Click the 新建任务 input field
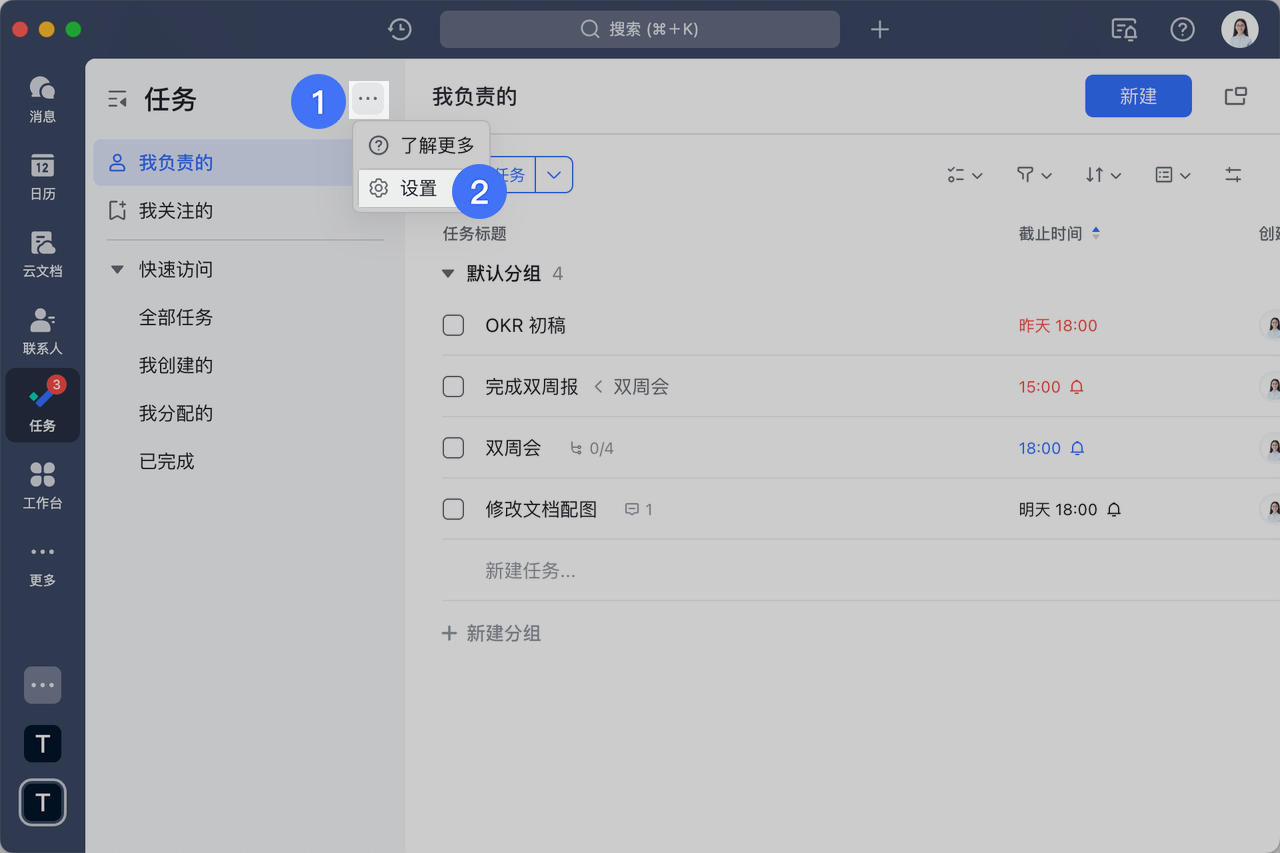 (x=530, y=571)
